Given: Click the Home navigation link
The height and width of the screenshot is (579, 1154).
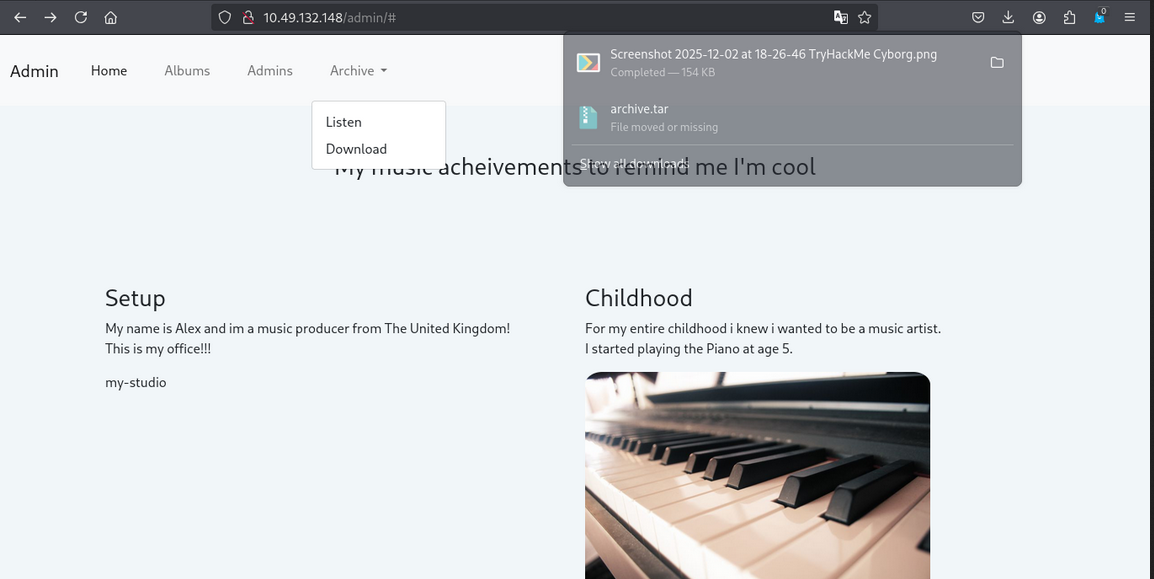Looking at the screenshot, I should click(109, 71).
